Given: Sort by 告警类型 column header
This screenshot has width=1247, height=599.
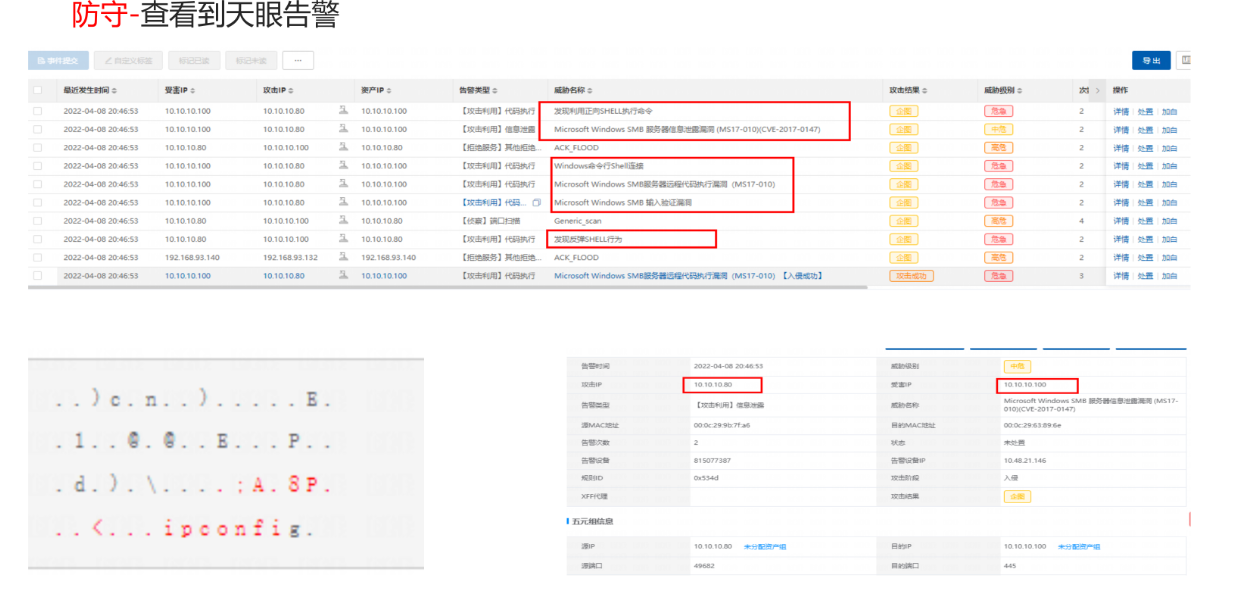Looking at the screenshot, I should tap(477, 91).
